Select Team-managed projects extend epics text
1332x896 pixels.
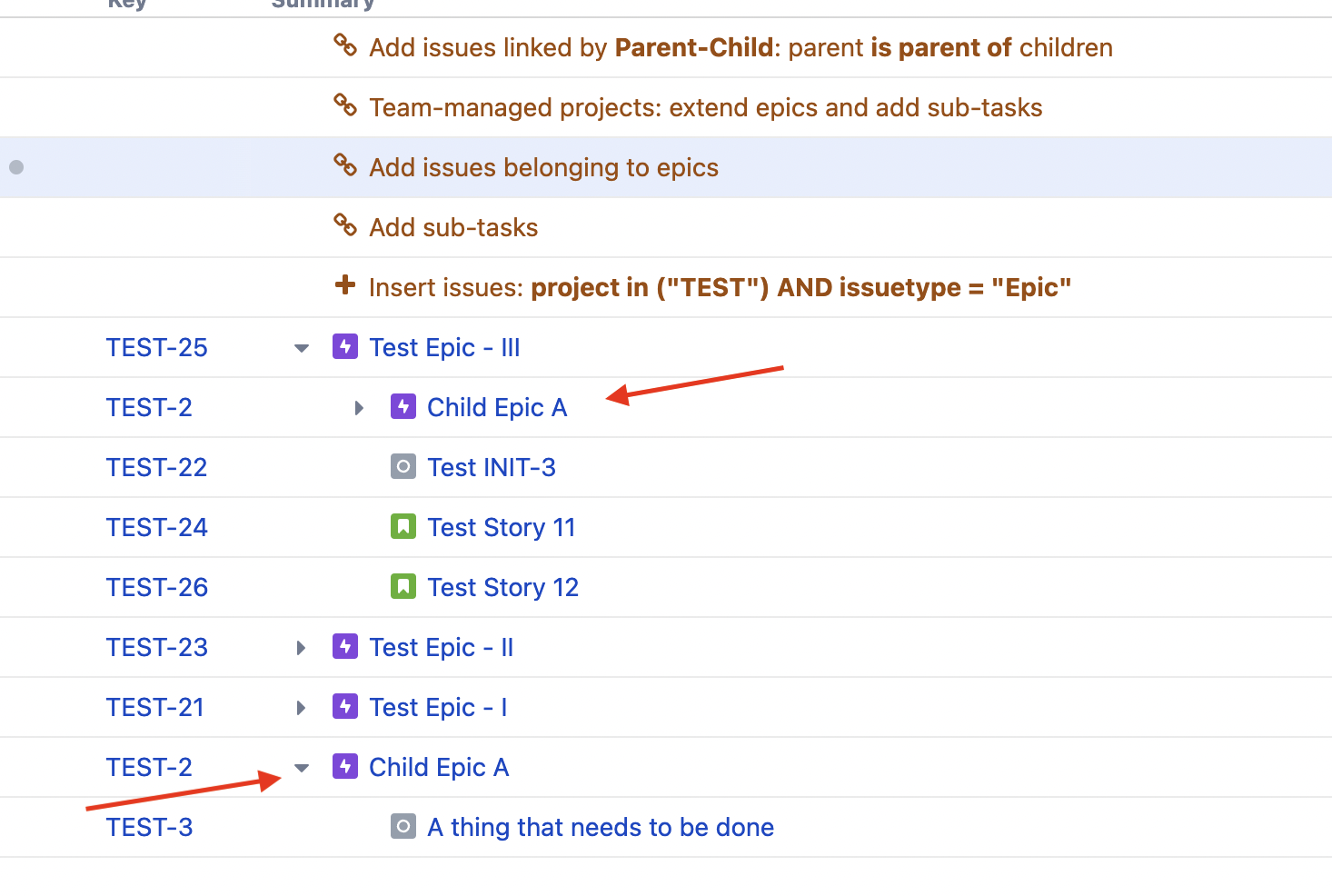point(706,107)
